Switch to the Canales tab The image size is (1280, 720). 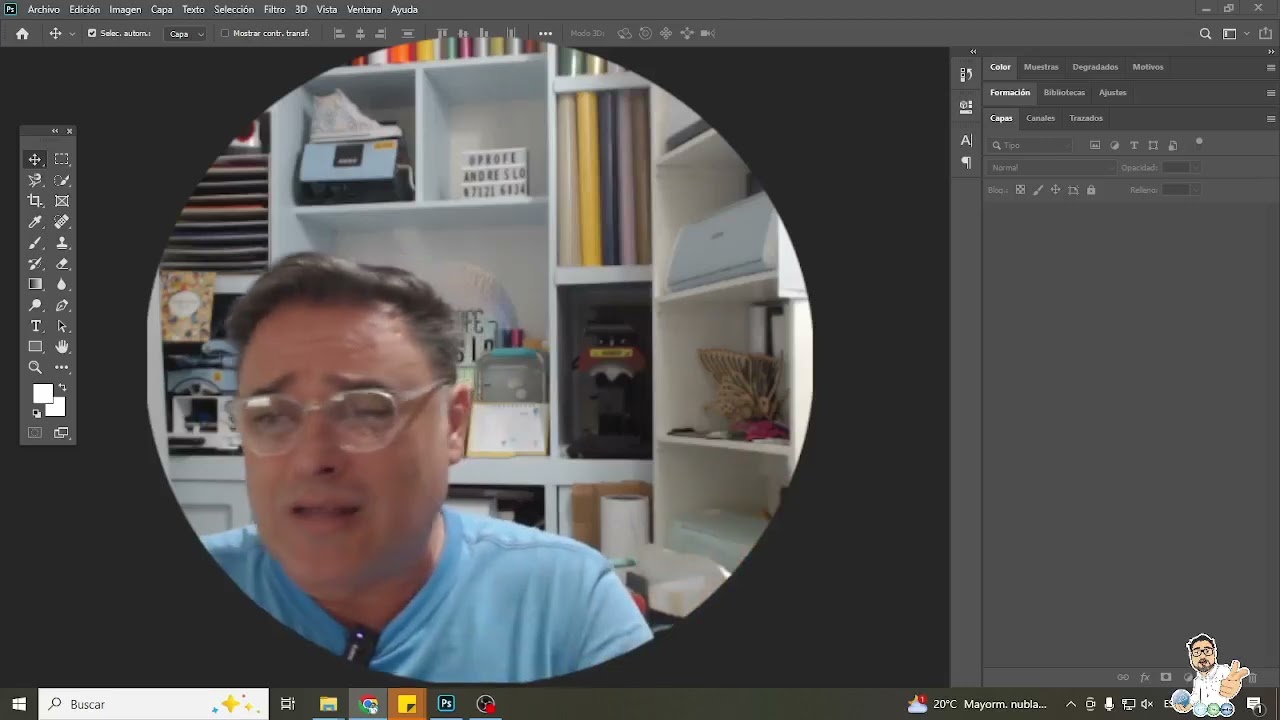tap(1040, 118)
